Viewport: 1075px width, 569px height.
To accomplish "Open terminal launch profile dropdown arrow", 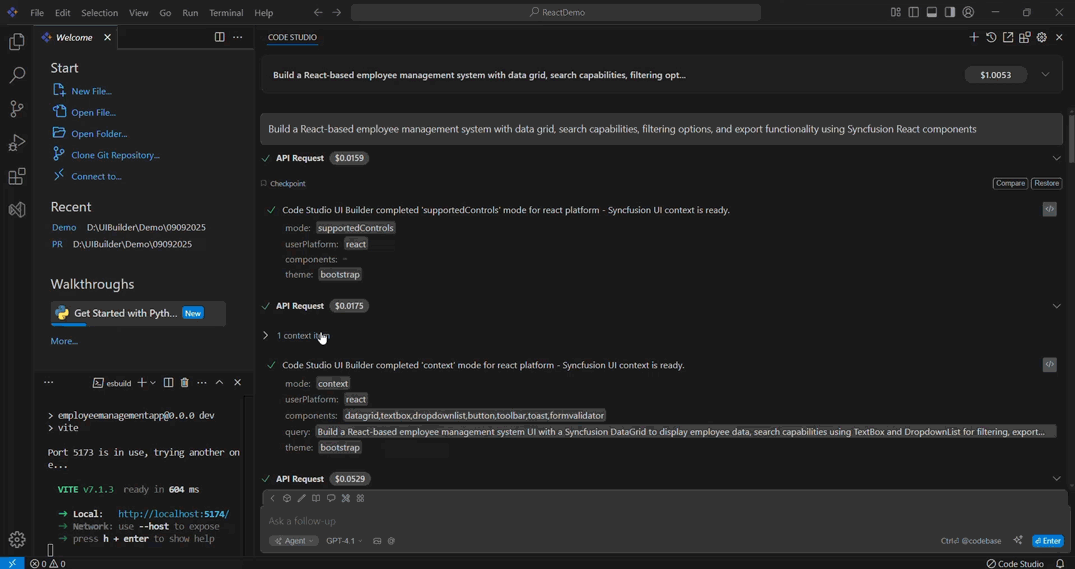I will tap(153, 383).
